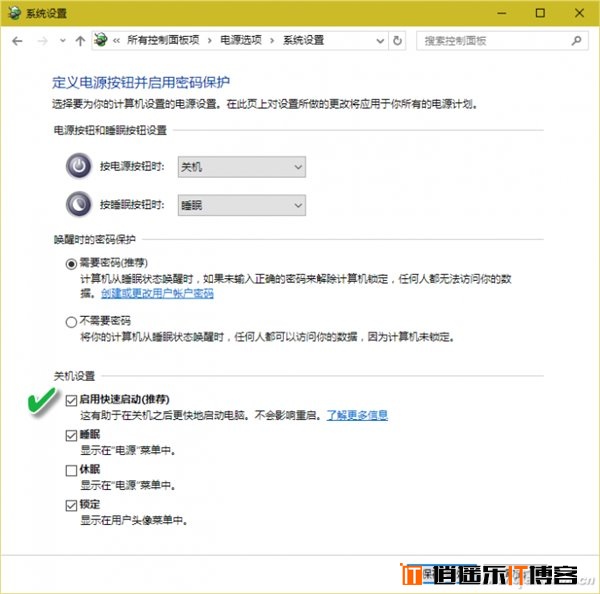Focus the 搜索控制面板 search field
This screenshot has width=600, height=594.
click(502, 41)
